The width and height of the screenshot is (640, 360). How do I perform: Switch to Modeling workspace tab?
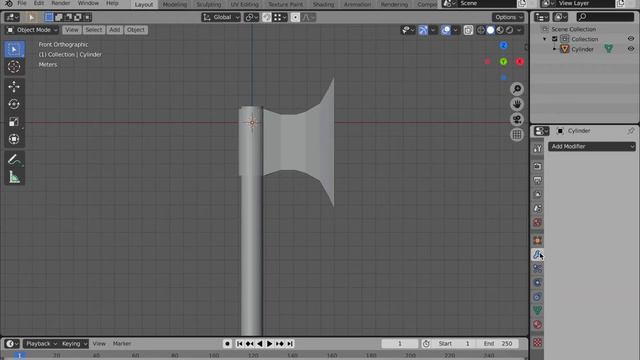(175, 4)
